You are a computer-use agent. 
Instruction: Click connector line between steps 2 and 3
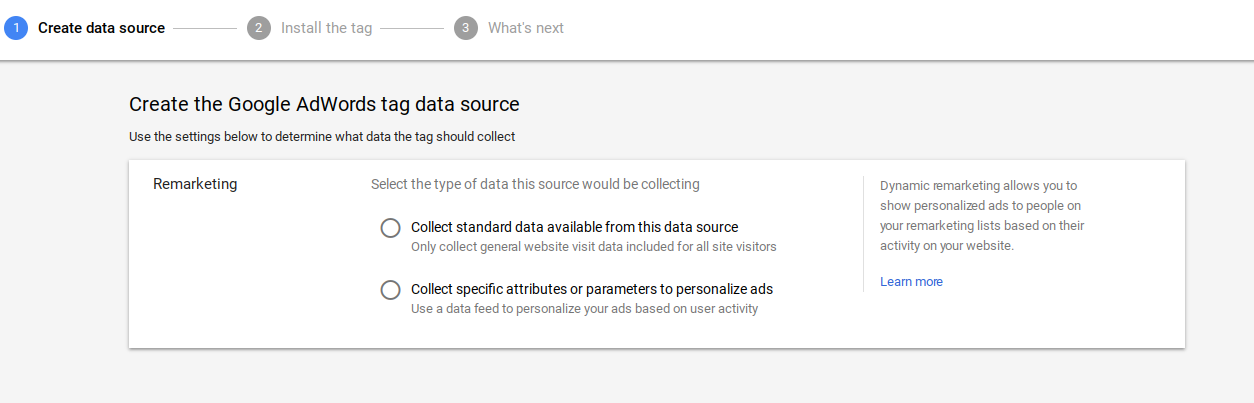click(412, 28)
